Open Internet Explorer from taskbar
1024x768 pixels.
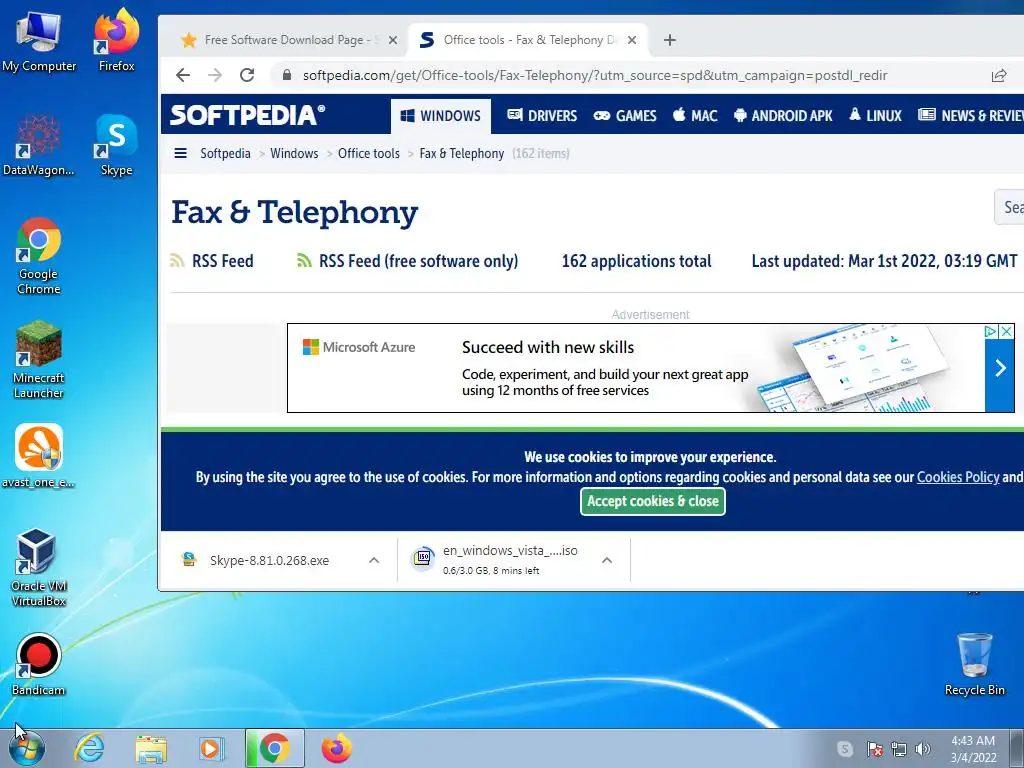[89, 748]
